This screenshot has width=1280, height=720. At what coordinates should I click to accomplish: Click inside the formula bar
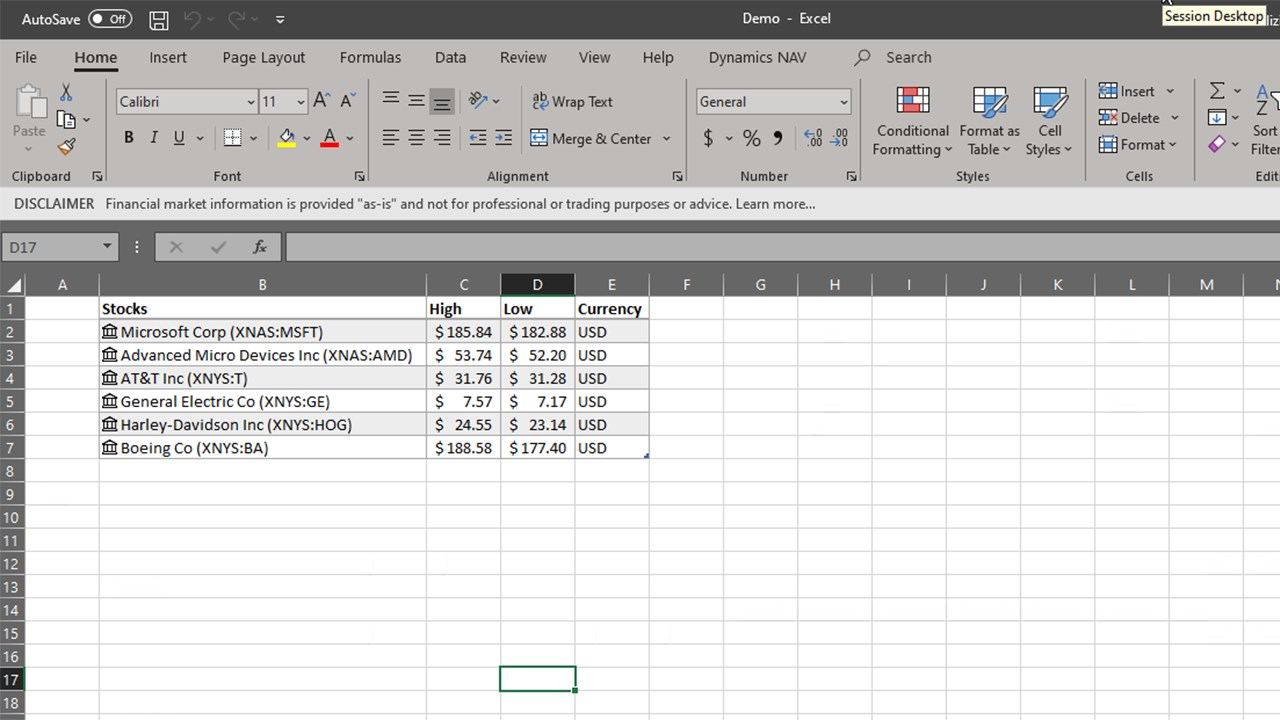click(x=782, y=247)
